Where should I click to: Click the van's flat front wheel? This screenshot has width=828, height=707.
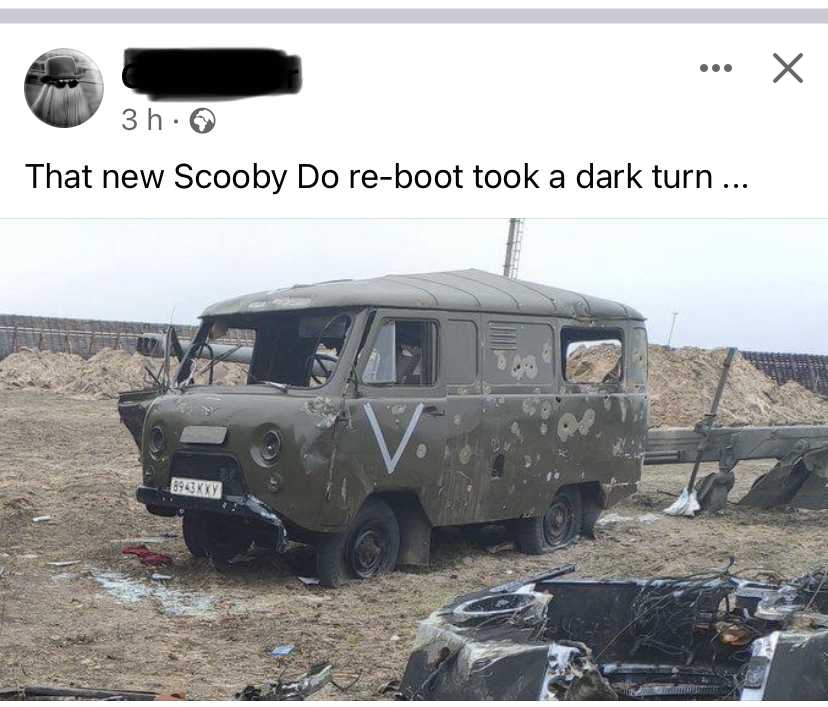[x=364, y=544]
